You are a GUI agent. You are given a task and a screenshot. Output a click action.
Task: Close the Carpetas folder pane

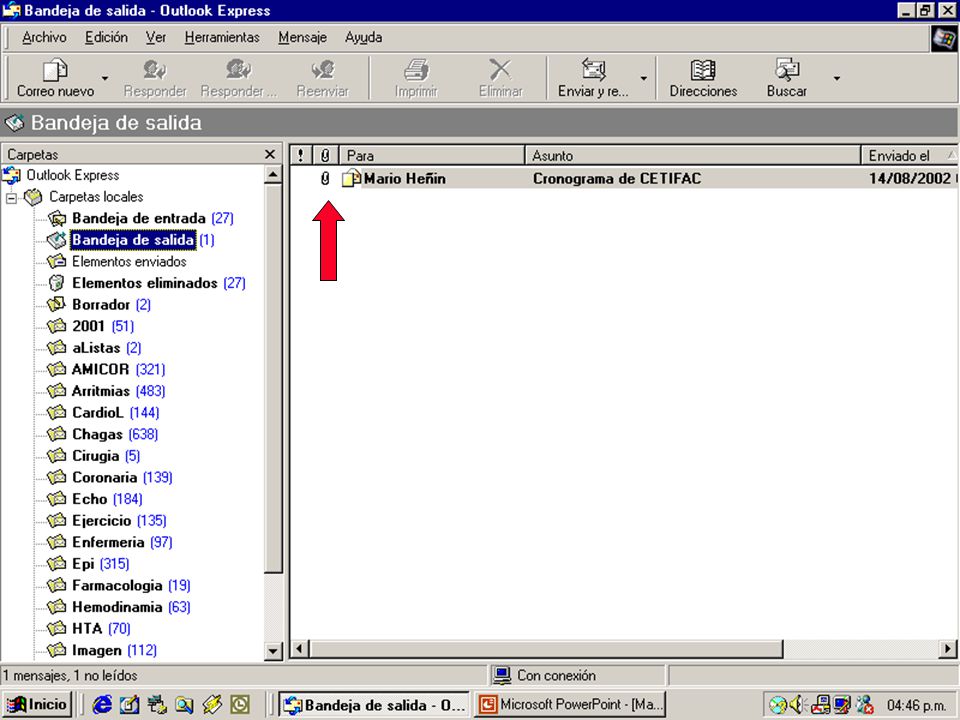[x=269, y=154]
